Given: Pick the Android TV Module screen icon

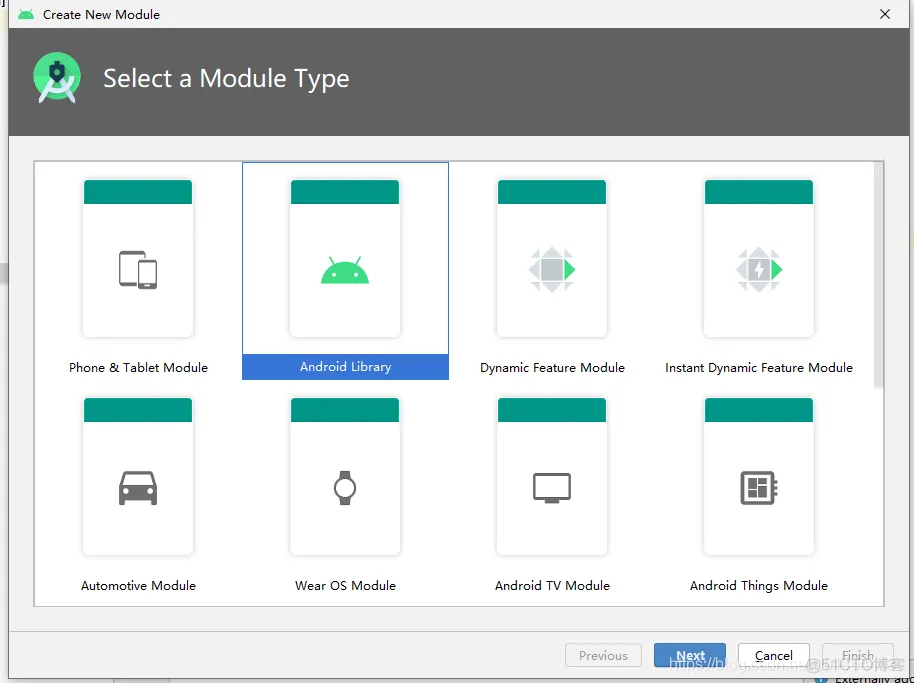Looking at the screenshot, I should click(x=552, y=488).
